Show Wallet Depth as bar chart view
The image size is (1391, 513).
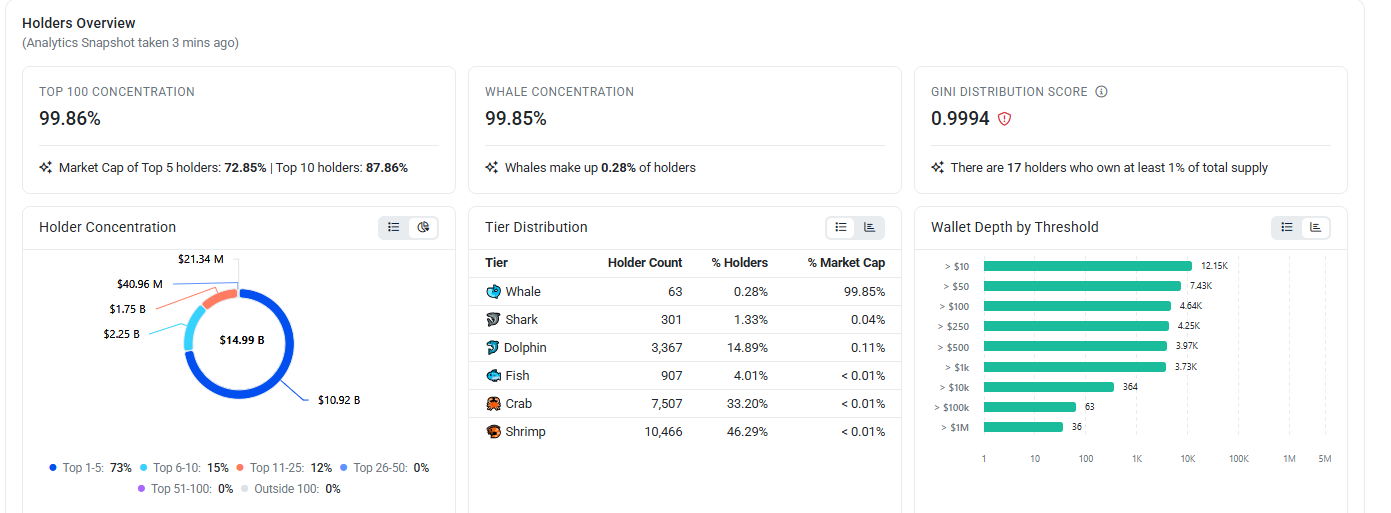1315,228
